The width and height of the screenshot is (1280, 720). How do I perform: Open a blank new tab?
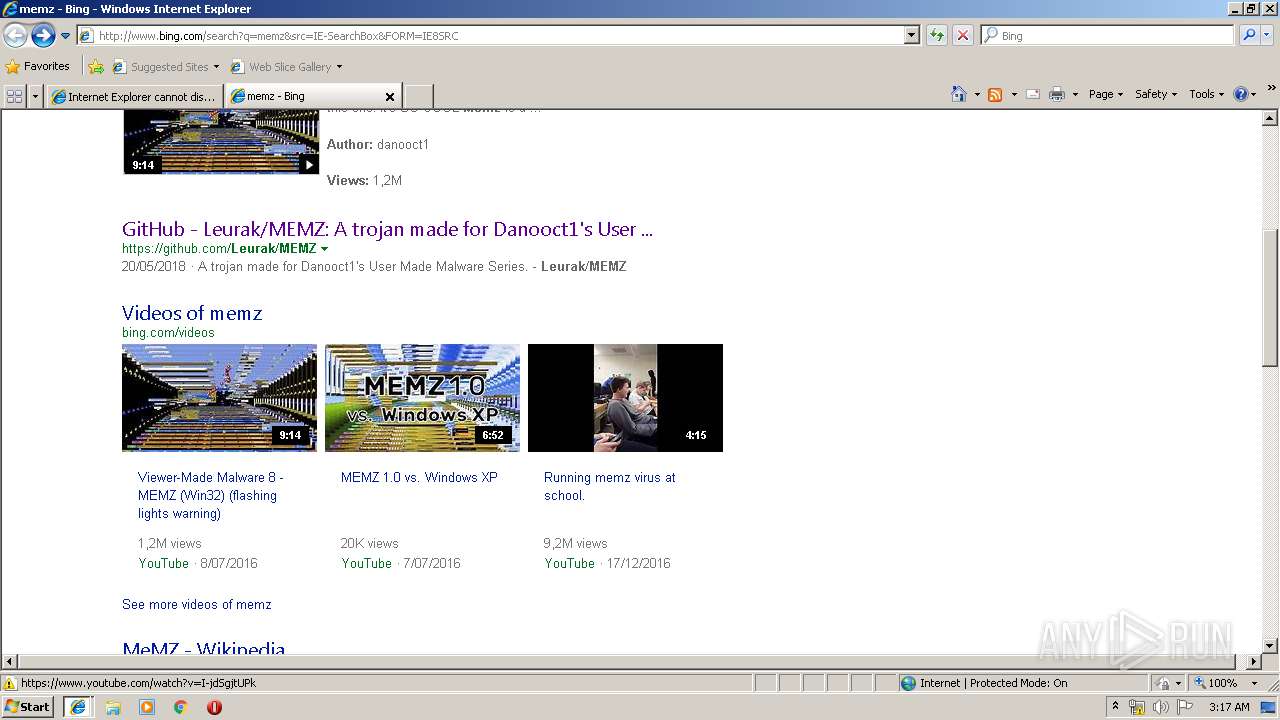point(418,96)
